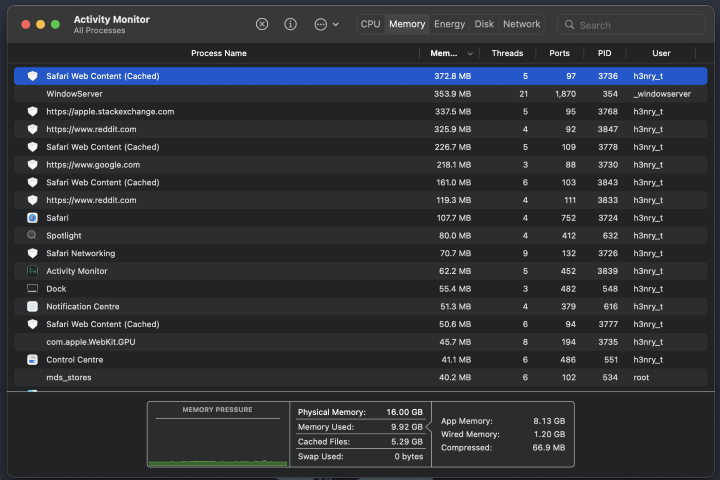Viewport: 720px width, 480px height.
Task: Click the Safari compass icon
Action: click(x=32, y=218)
